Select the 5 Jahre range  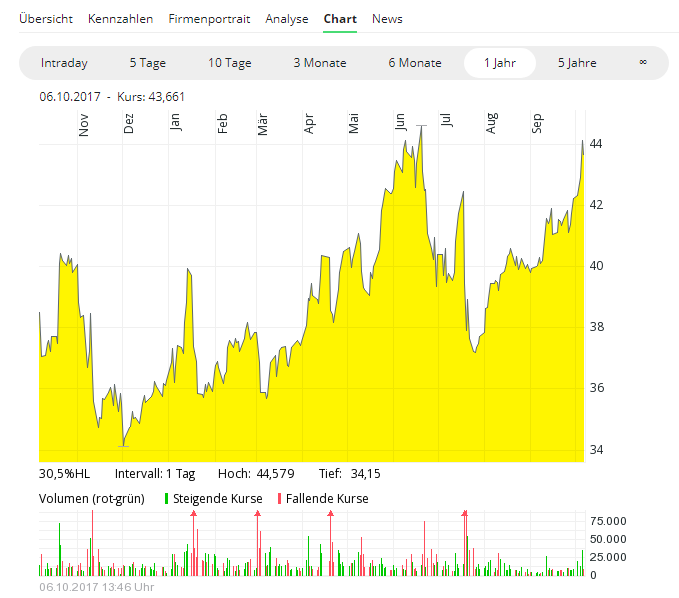click(x=577, y=63)
